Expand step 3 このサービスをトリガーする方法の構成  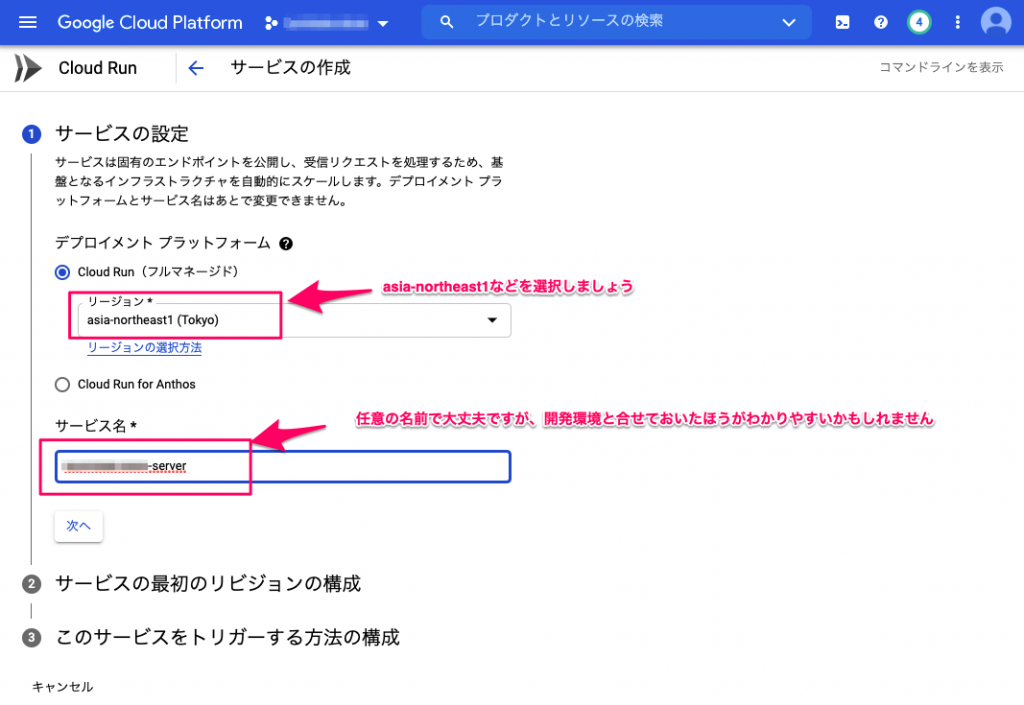pos(227,637)
